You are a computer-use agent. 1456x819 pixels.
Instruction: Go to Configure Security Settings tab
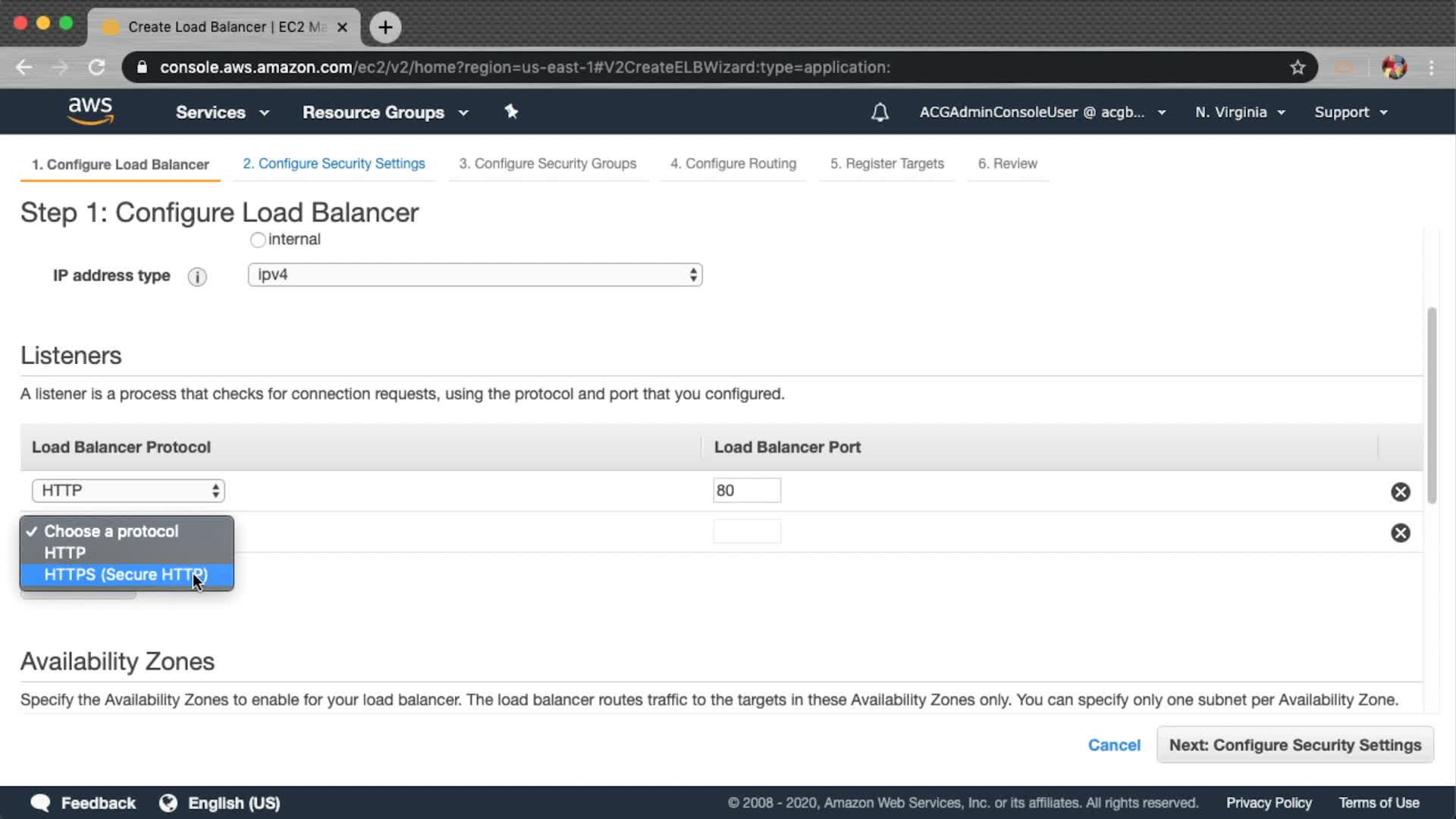point(334,164)
